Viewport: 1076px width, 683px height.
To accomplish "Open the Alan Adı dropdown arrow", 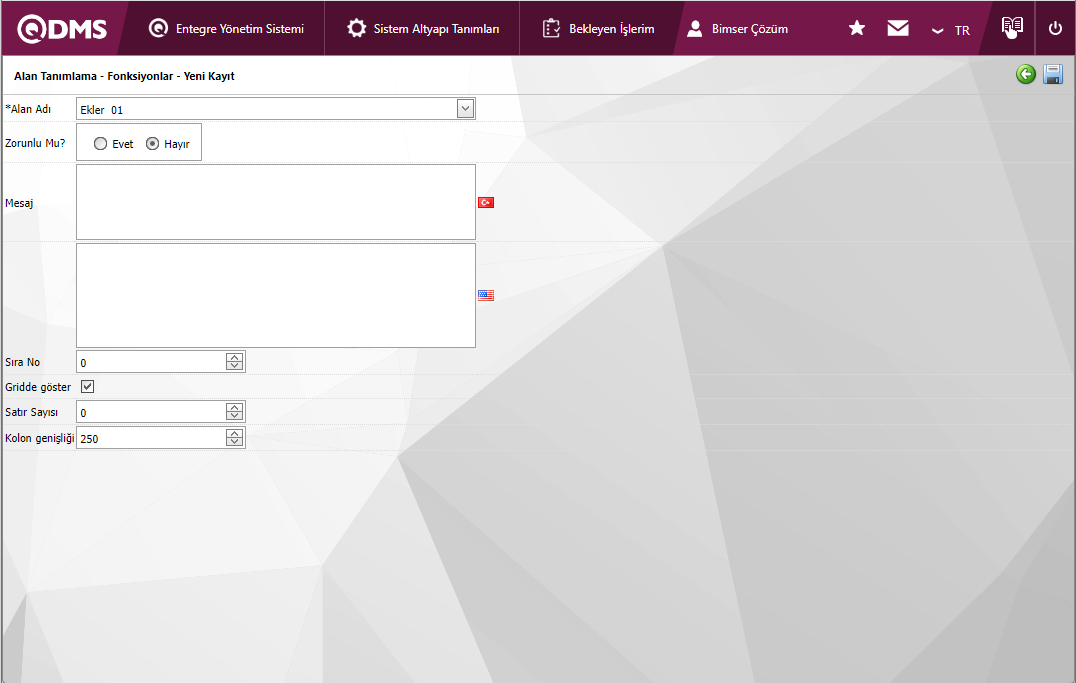I will point(465,108).
